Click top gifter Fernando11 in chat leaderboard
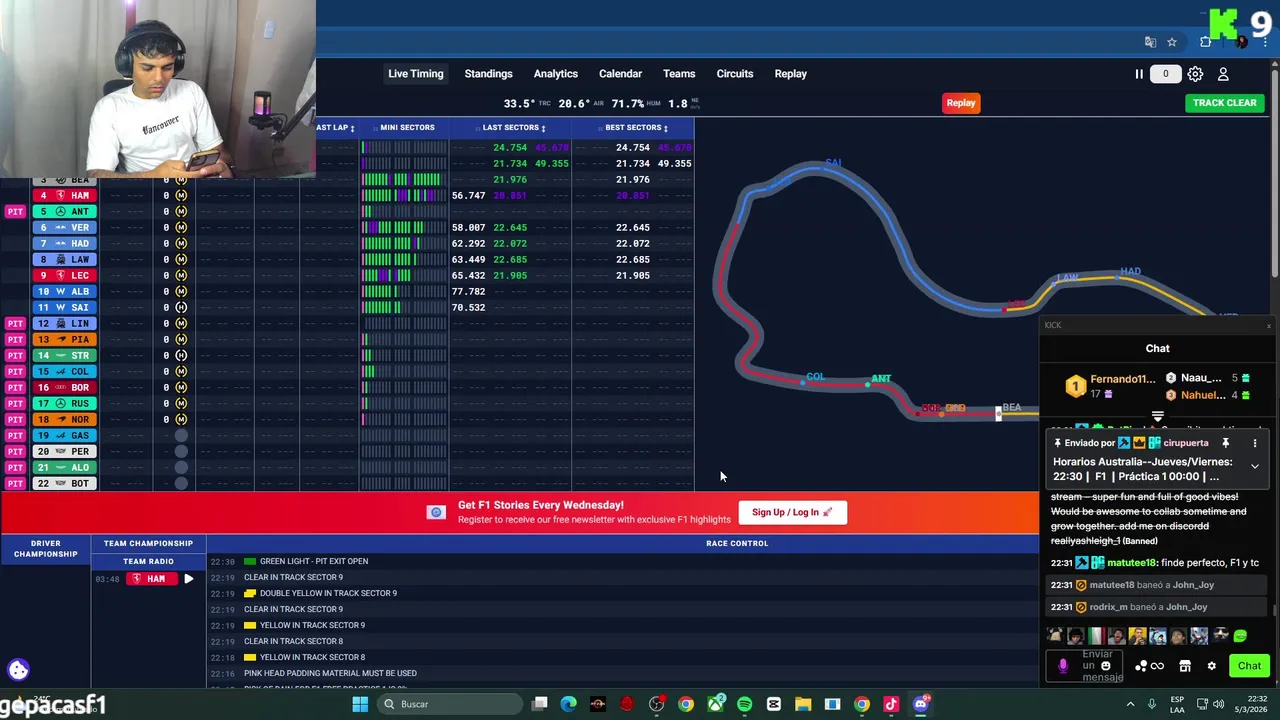 [1122, 379]
